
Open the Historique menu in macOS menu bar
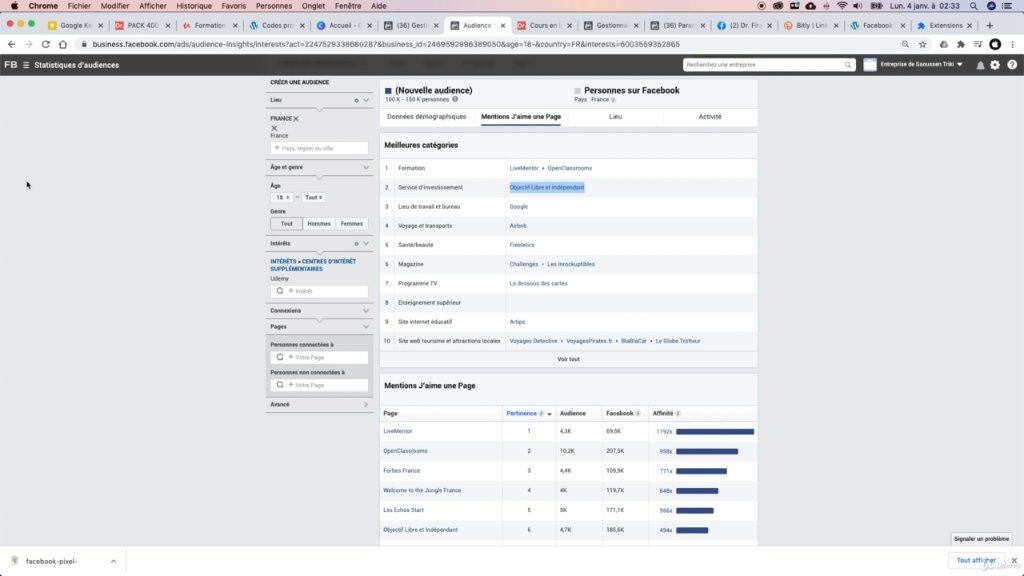194,6
